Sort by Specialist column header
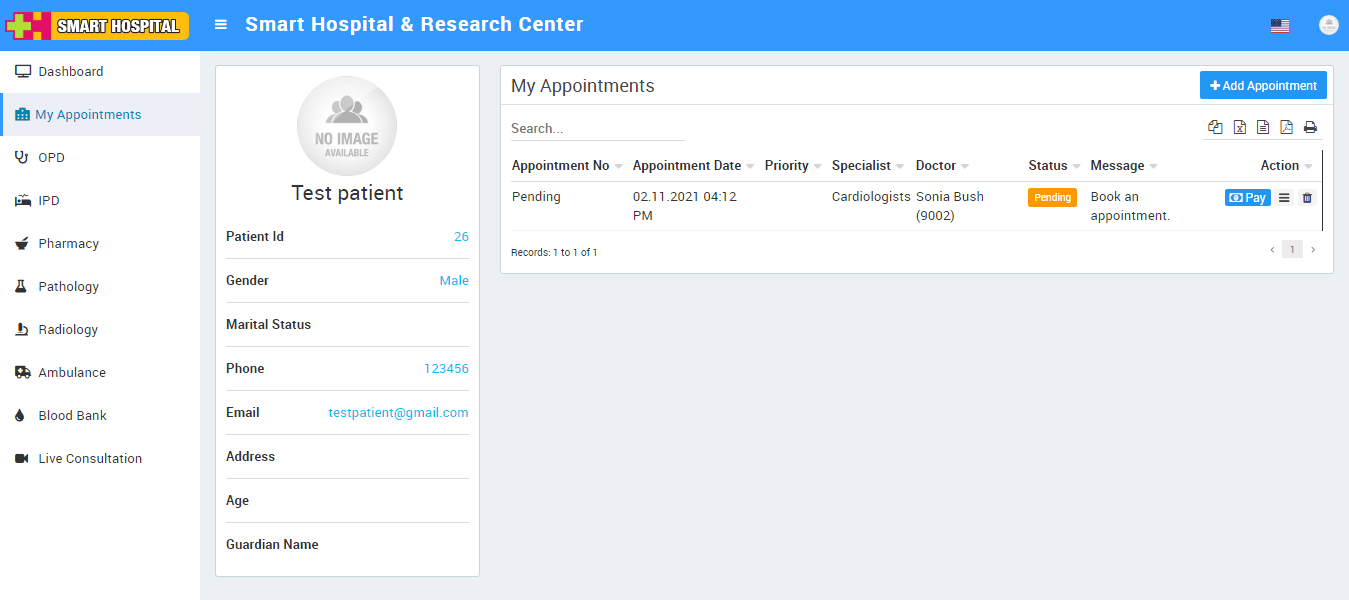1349x600 pixels. (861, 166)
